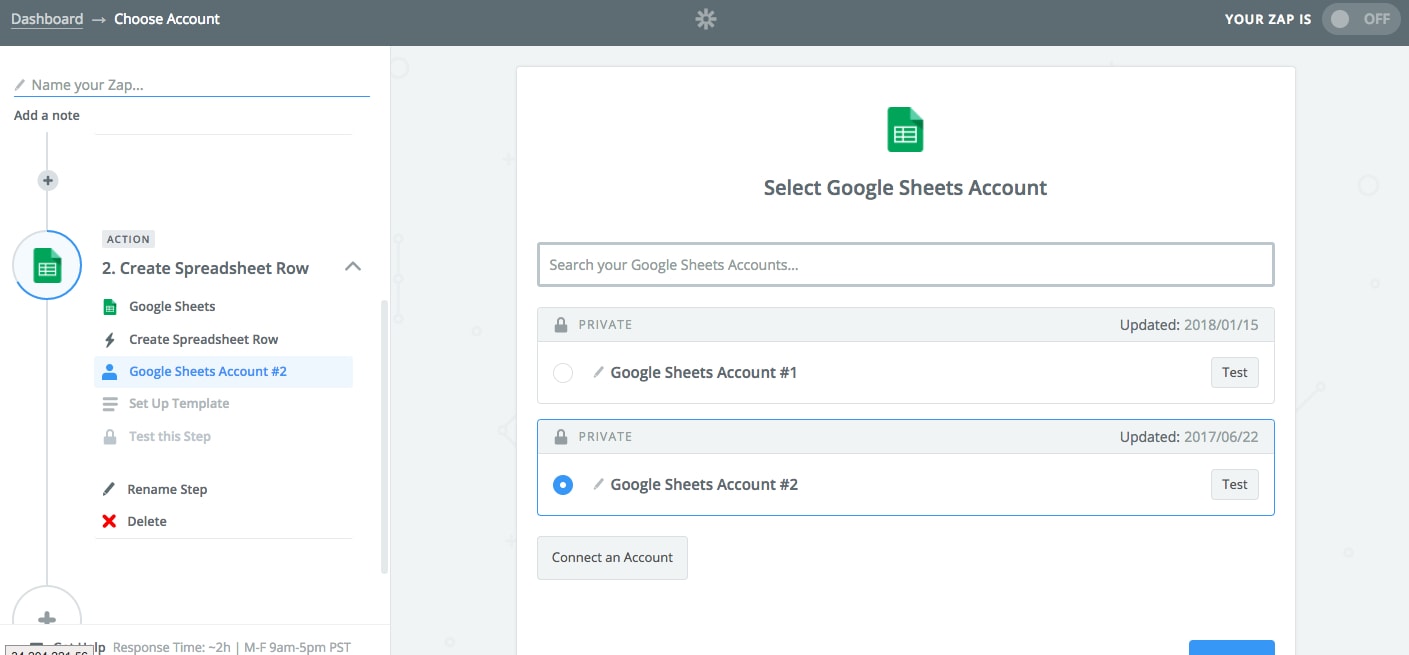The width and height of the screenshot is (1409, 655).
Task: Open the Set Up Template step
Action: tap(179, 404)
